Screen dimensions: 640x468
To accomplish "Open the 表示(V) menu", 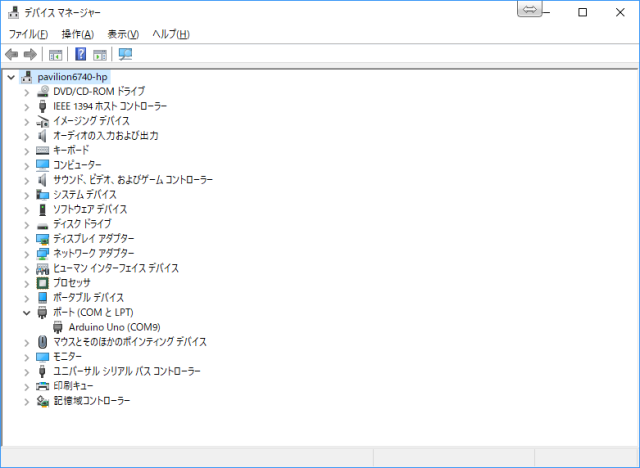I will (x=123, y=34).
